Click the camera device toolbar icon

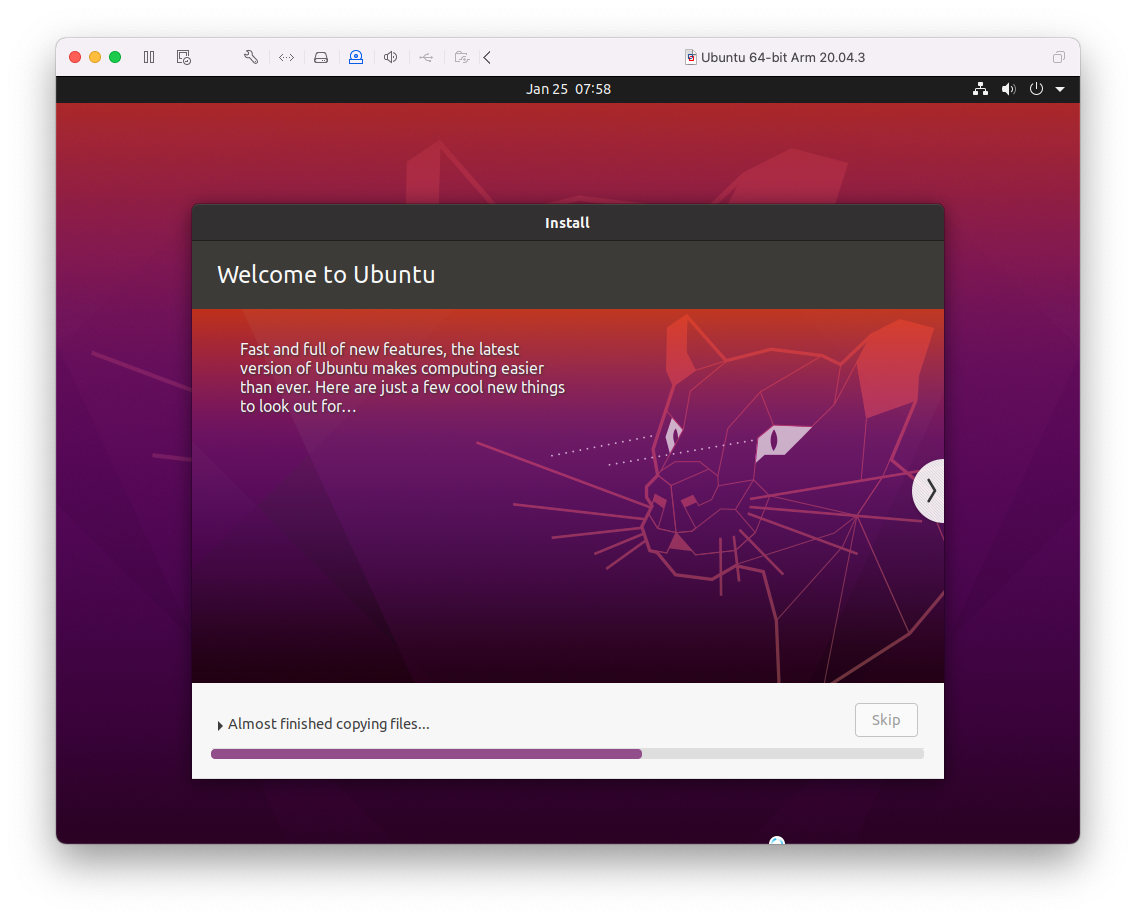(x=356, y=57)
